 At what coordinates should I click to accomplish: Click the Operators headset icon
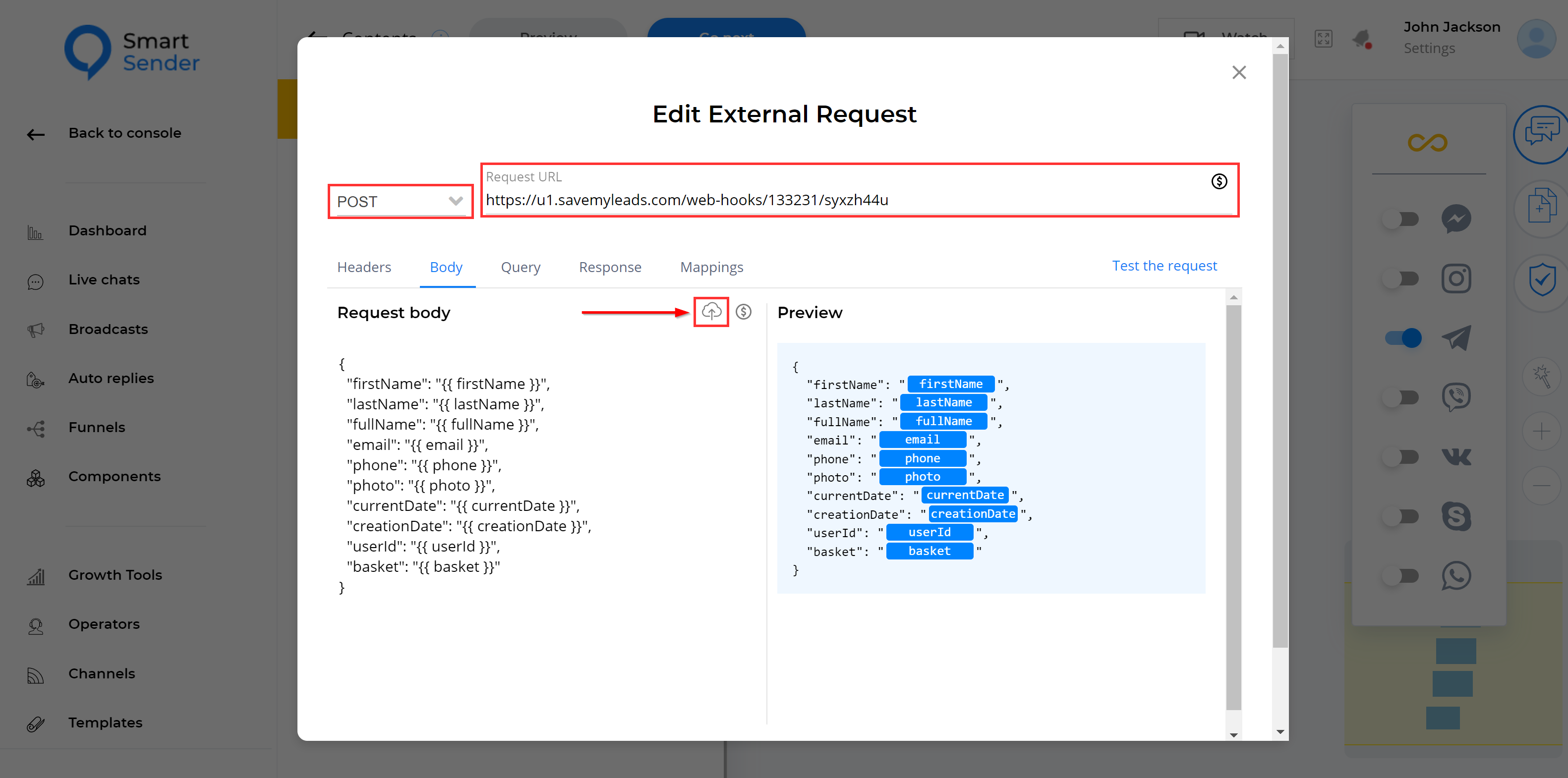(x=35, y=626)
